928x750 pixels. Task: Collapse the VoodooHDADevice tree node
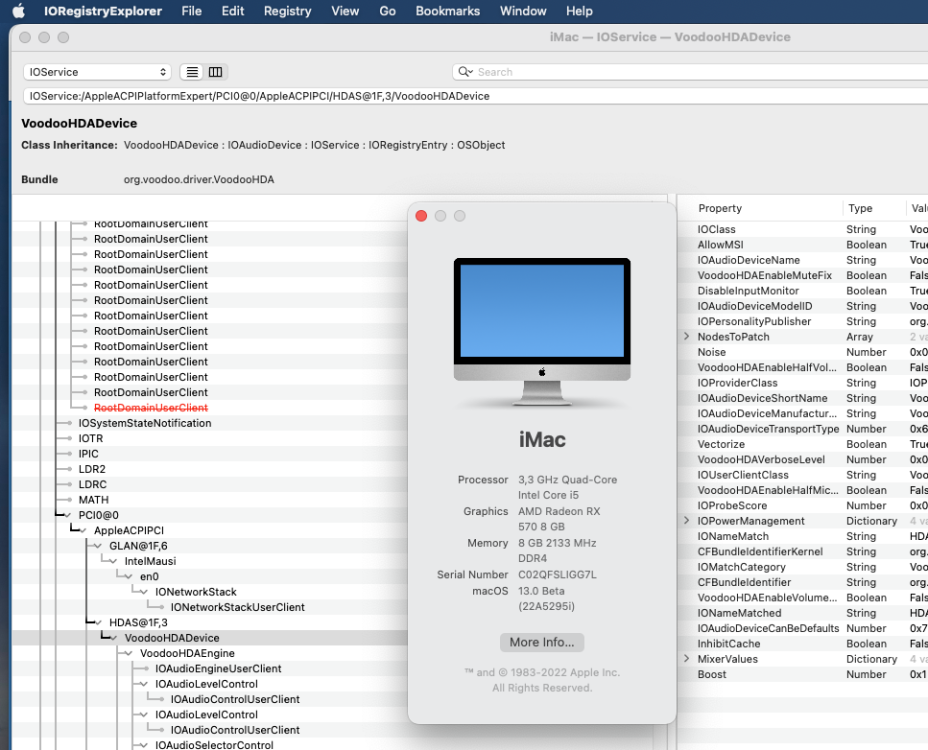click(x=114, y=638)
